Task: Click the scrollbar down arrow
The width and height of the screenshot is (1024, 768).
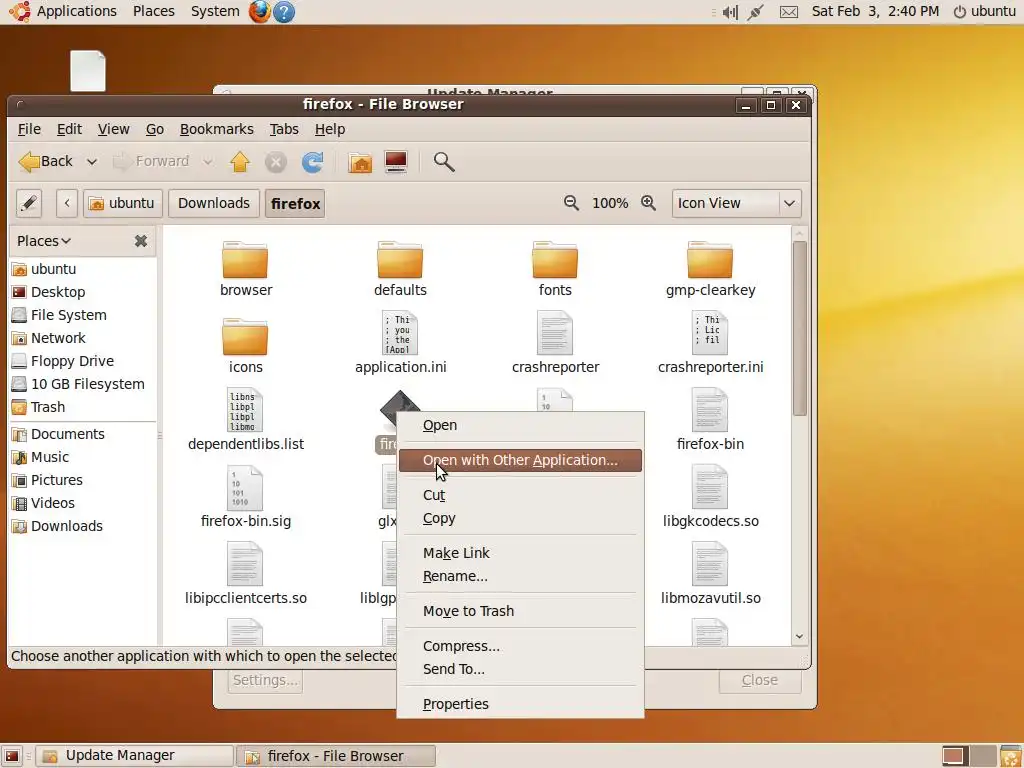Action: point(800,637)
